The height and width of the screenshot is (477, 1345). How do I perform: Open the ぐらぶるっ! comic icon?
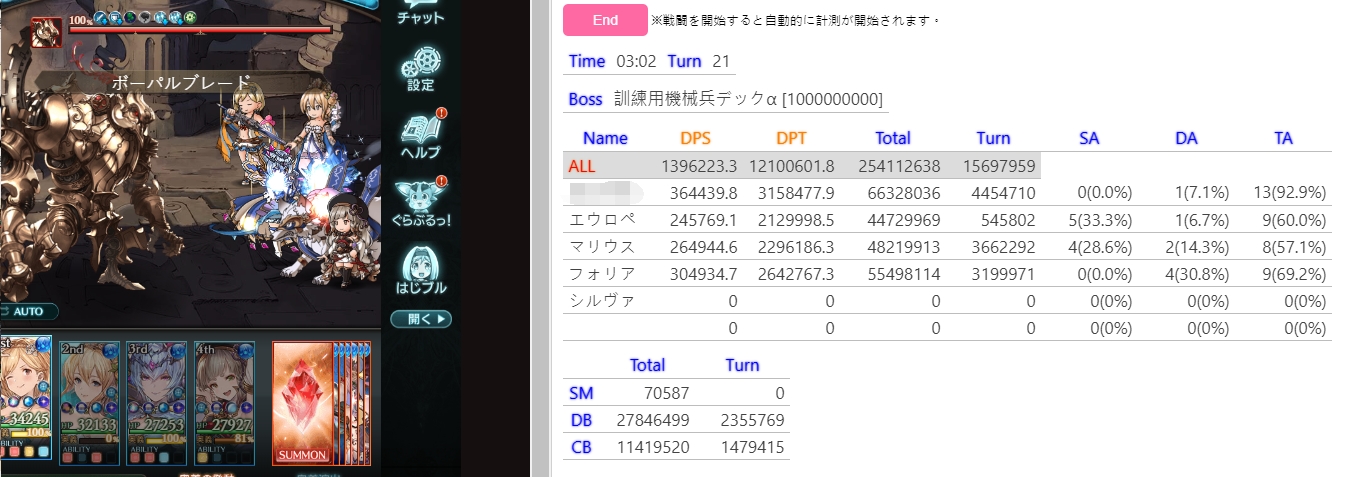(422, 201)
